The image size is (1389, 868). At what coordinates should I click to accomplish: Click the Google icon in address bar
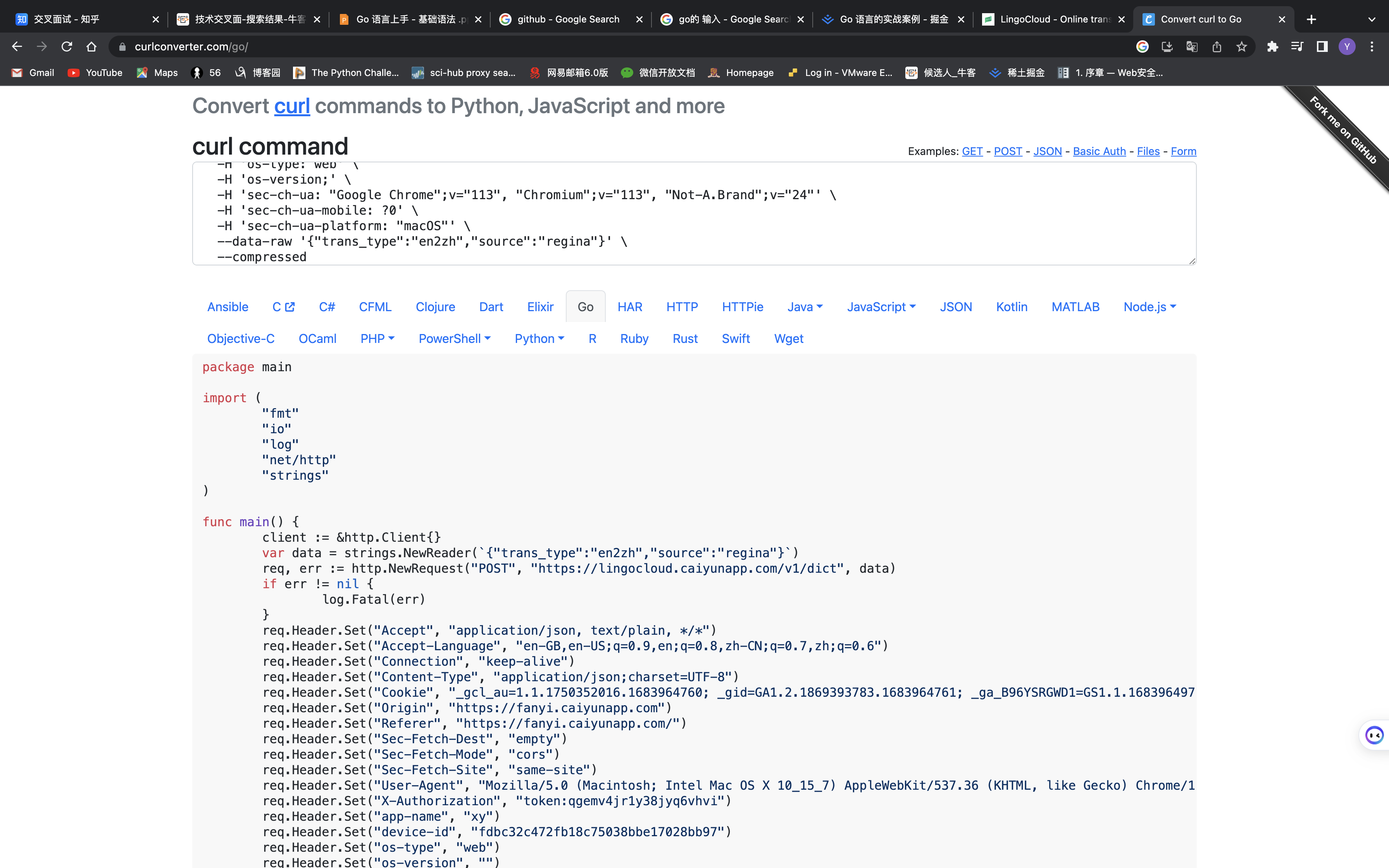tap(1142, 46)
